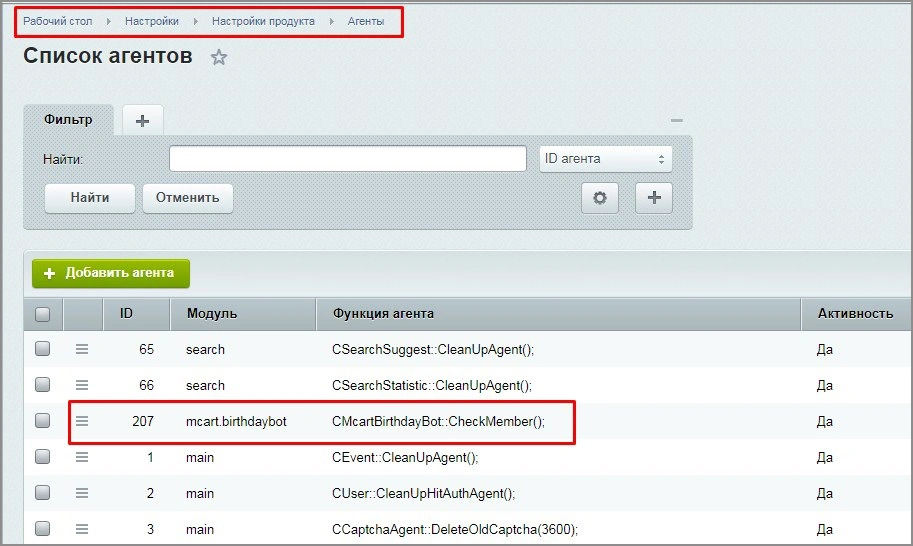Toggle the select-all checkbox in table header
Image resolution: width=913 pixels, height=546 pixels.
point(43,314)
